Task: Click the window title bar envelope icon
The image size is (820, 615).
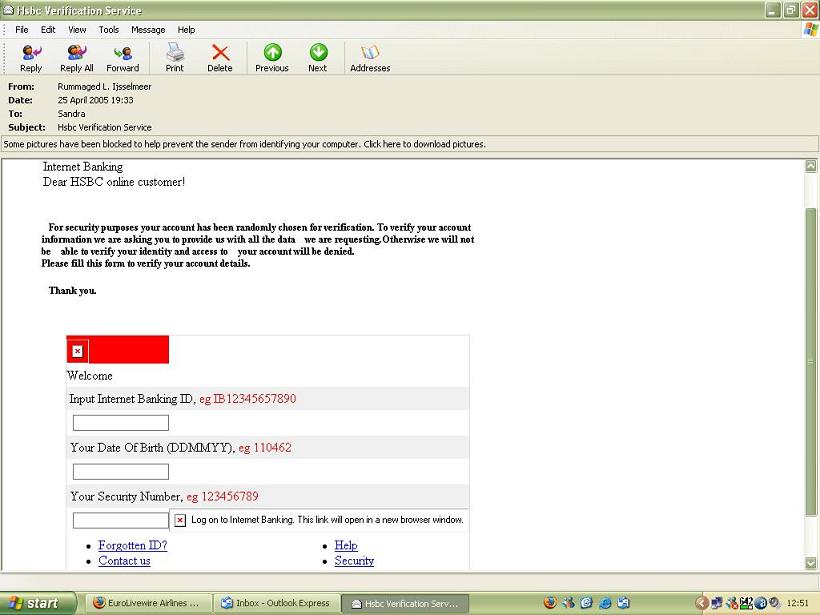Action: coord(8,10)
